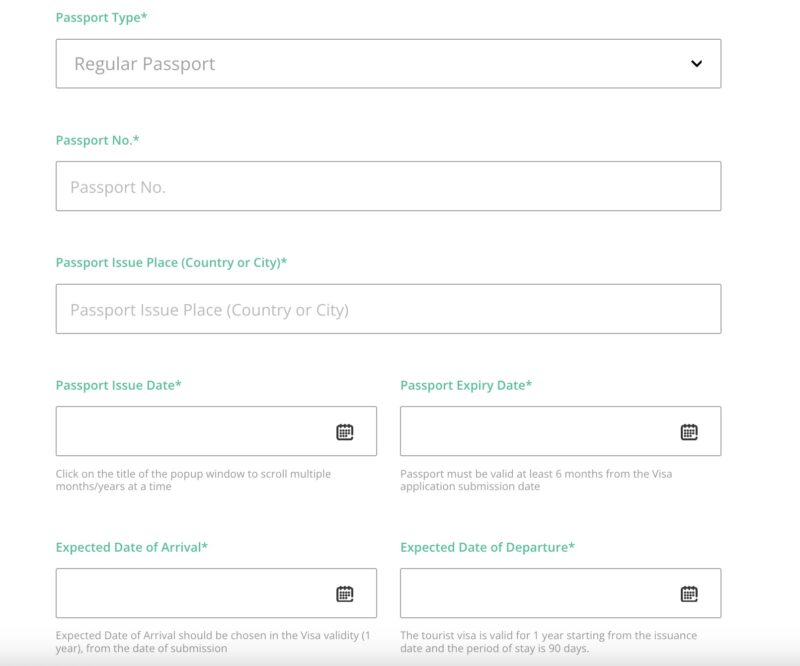The height and width of the screenshot is (666, 800).
Task: Click the "Passport No.*" field label
Action: point(98,141)
